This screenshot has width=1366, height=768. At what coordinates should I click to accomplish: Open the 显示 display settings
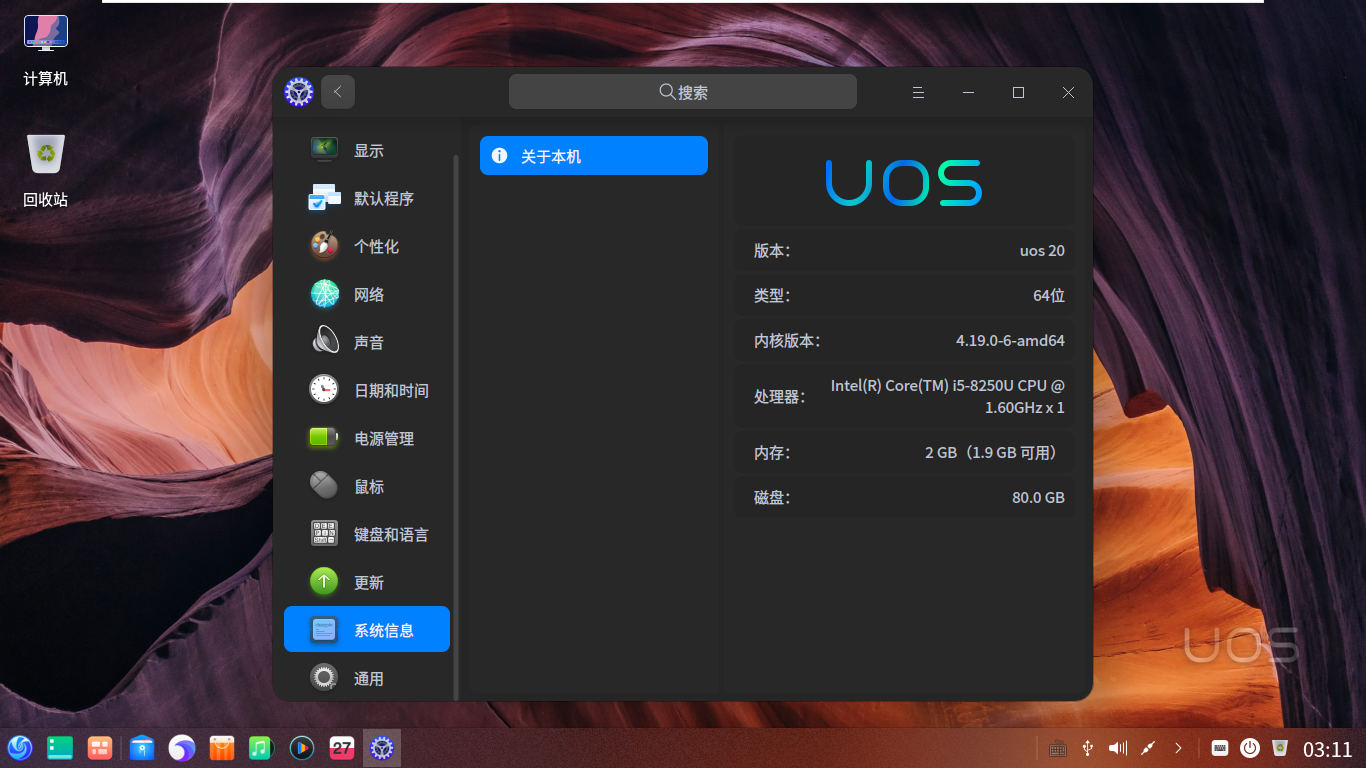point(365,150)
